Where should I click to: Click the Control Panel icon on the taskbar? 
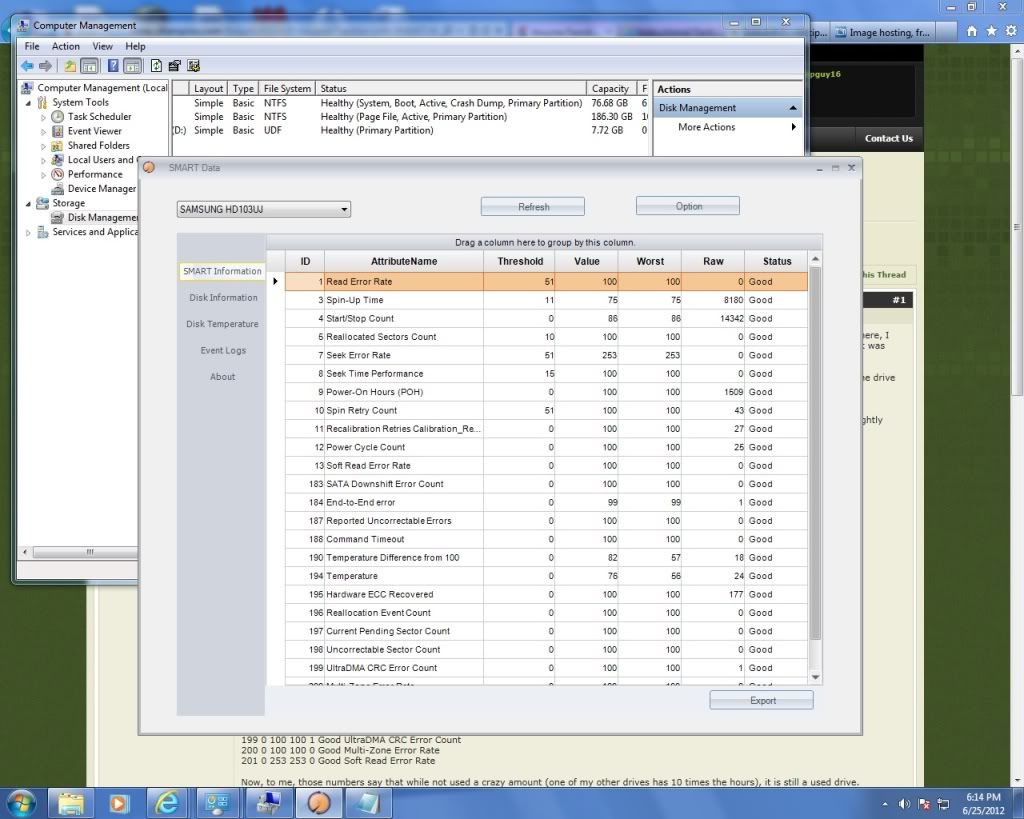tap(217, 803)
